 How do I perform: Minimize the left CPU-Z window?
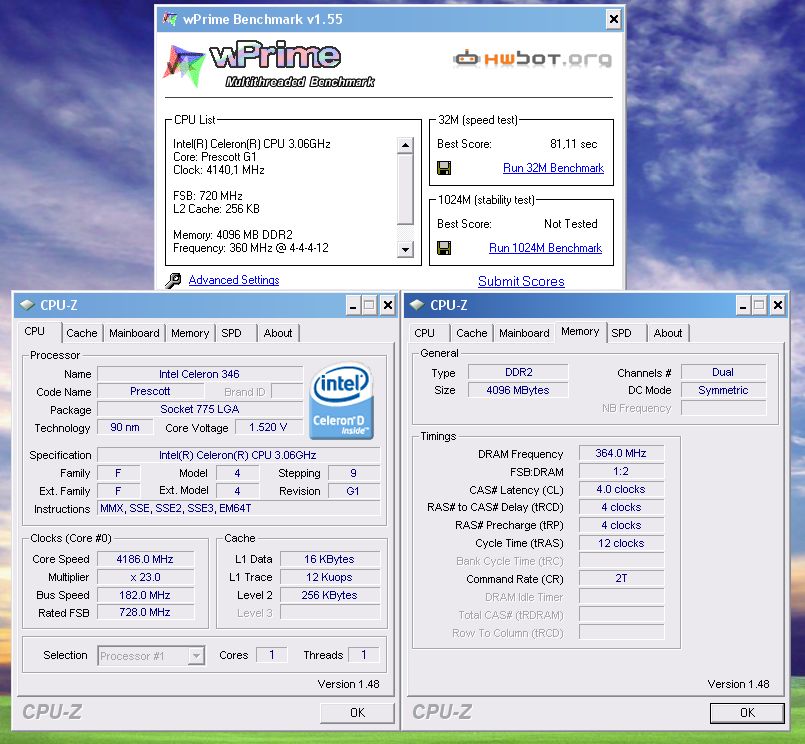(353, 306)
